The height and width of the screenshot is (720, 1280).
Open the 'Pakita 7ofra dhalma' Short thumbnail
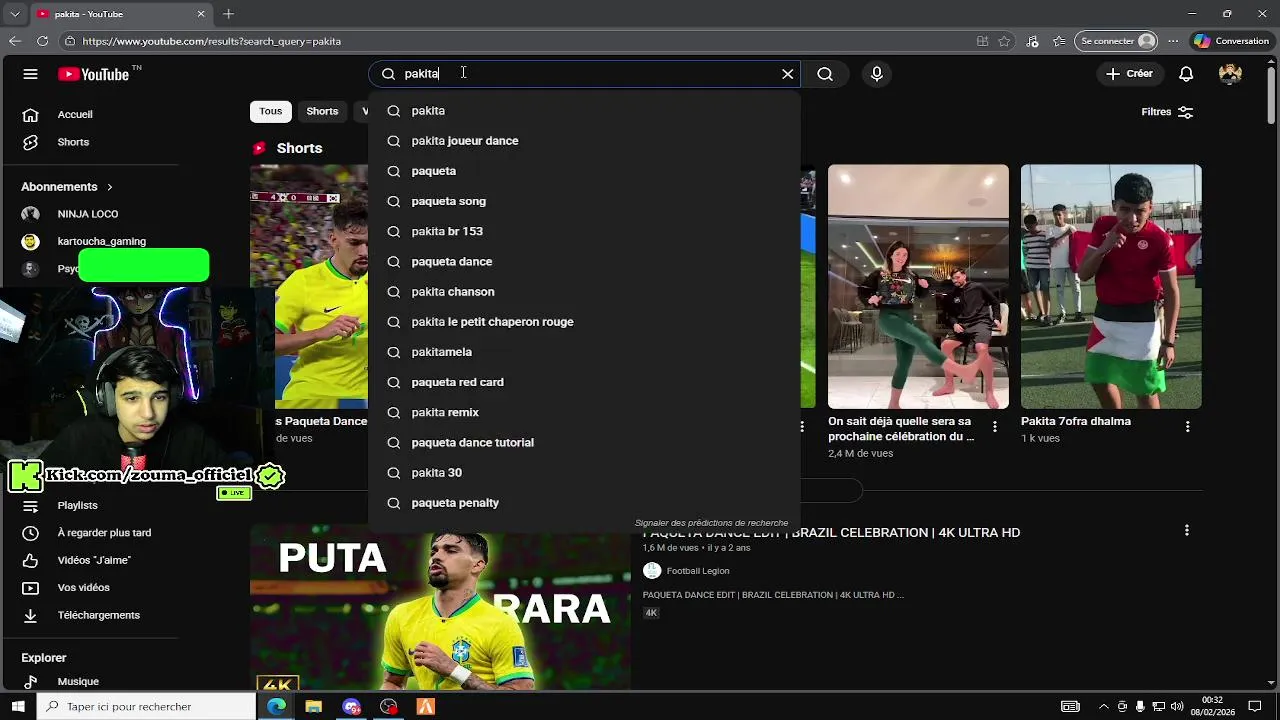[1111, 287]
